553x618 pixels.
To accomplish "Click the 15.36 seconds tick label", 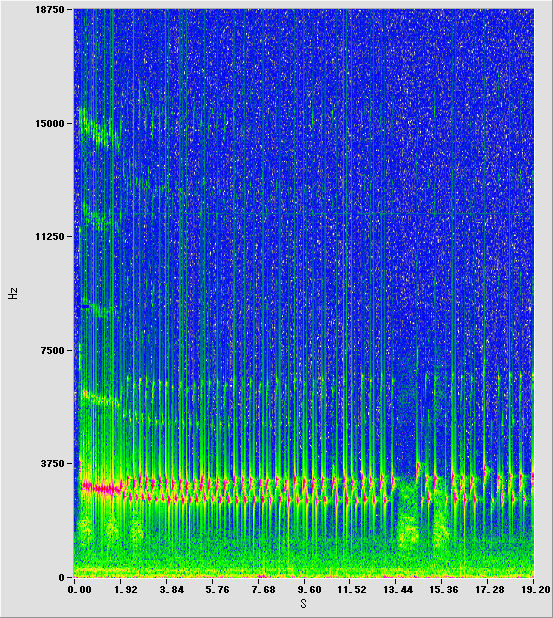I will click(x=444, y=590).
